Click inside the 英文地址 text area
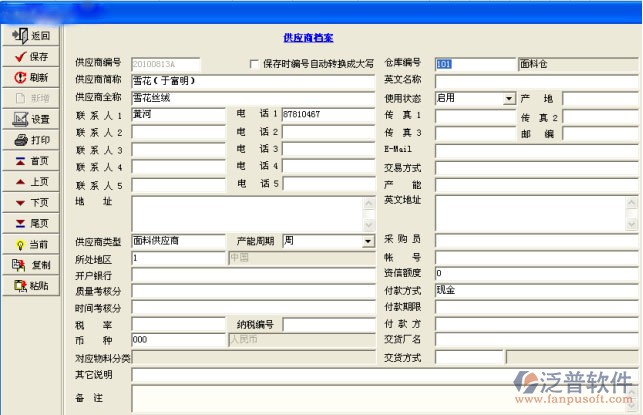Screen dimensions: 643x415 click(530, 213)
